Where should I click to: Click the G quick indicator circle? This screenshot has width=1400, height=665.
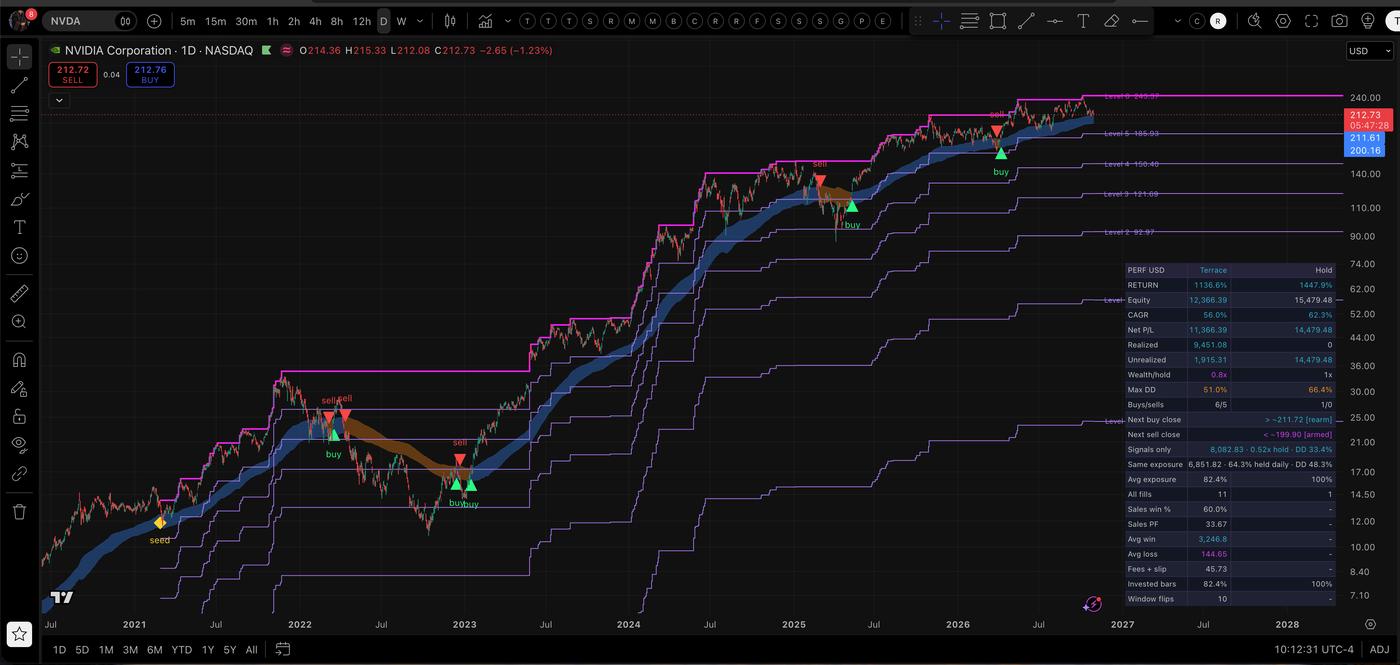841,21
